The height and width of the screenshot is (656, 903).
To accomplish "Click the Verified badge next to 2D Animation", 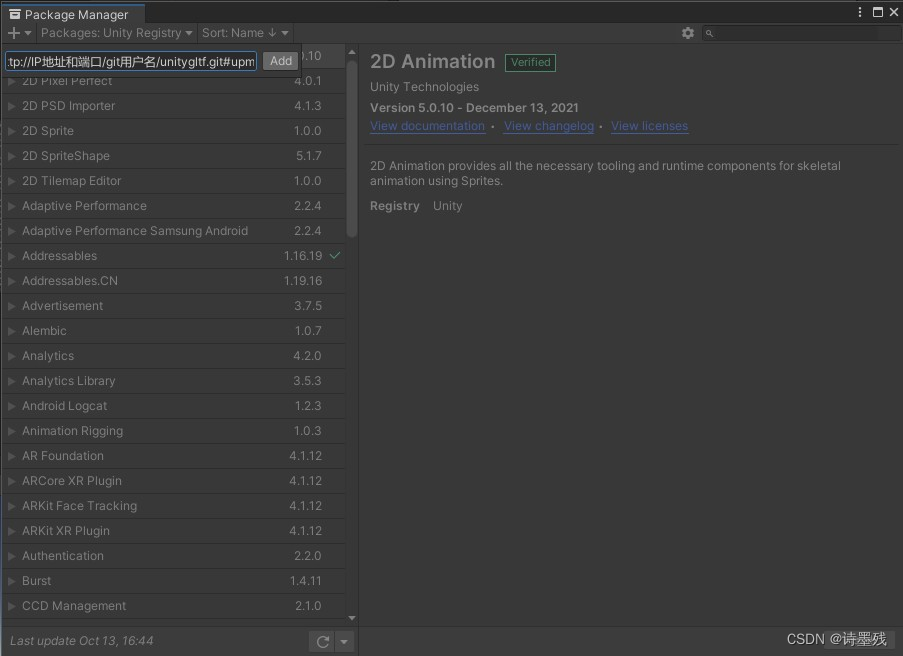I will pos(530,62).
